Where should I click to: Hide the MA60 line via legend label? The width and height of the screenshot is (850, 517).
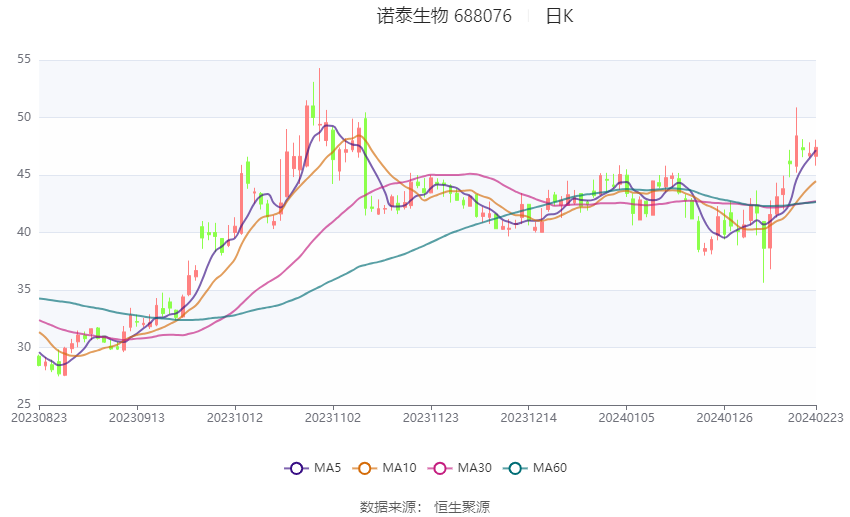550,468
